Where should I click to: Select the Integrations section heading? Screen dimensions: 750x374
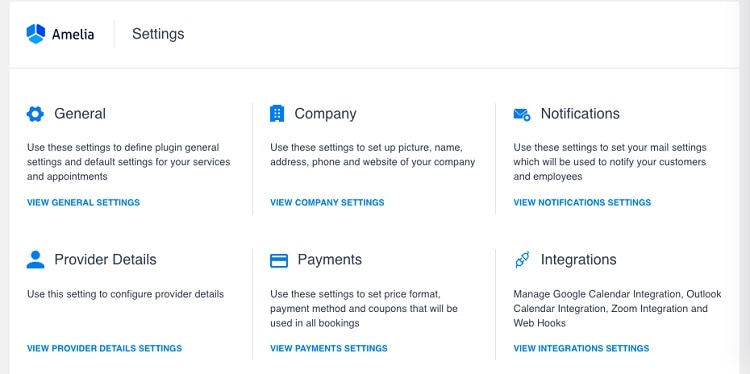click(578, 260)
